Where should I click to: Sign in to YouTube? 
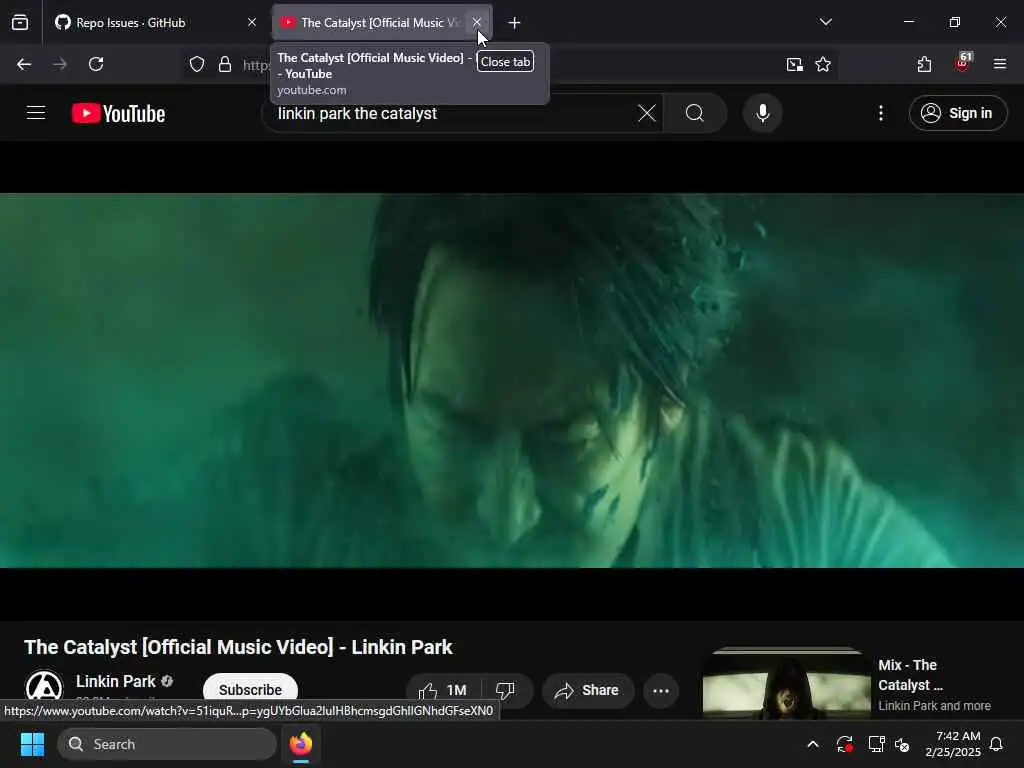[x=957, y=113]
